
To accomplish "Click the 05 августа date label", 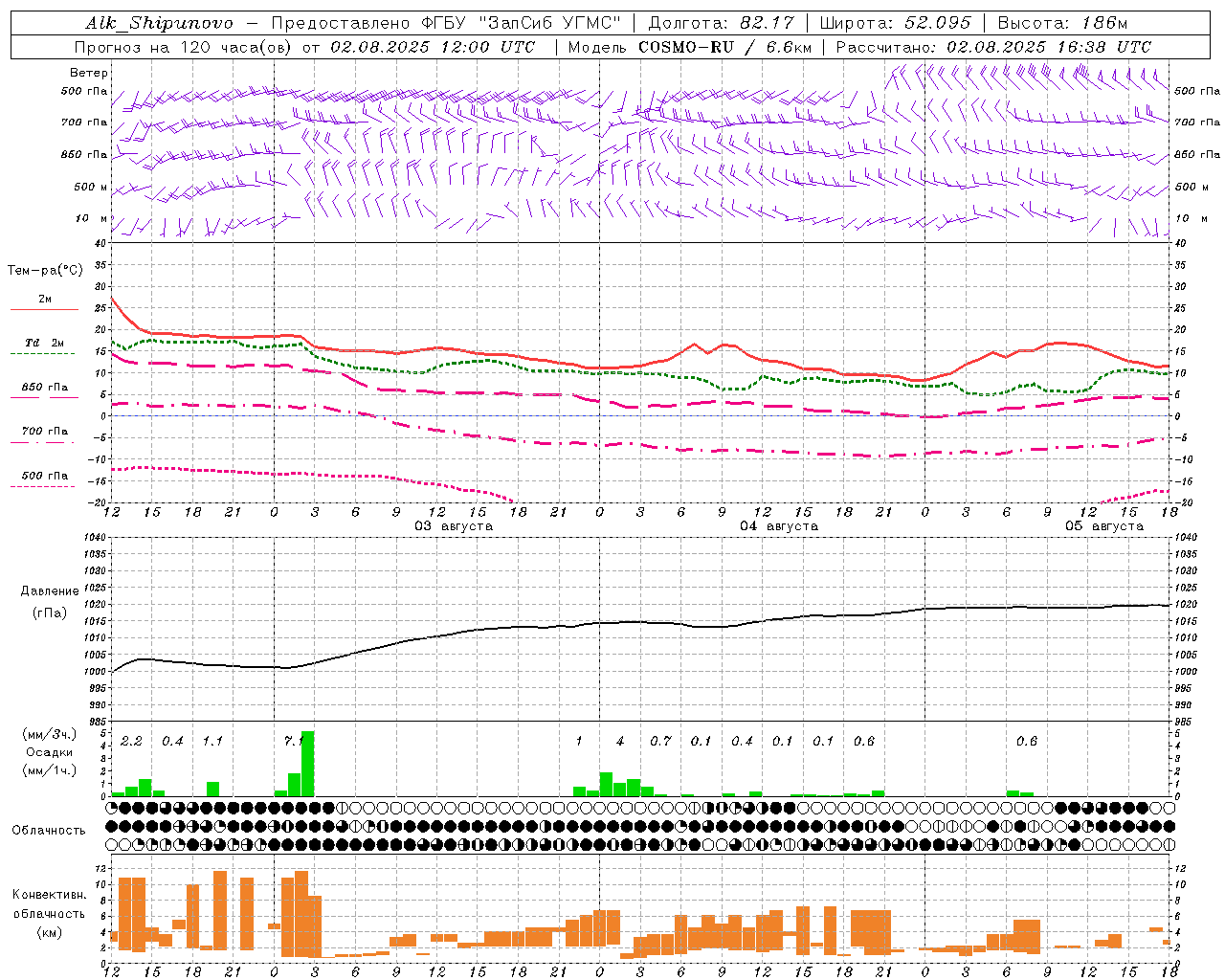I will pos(1104,526).
